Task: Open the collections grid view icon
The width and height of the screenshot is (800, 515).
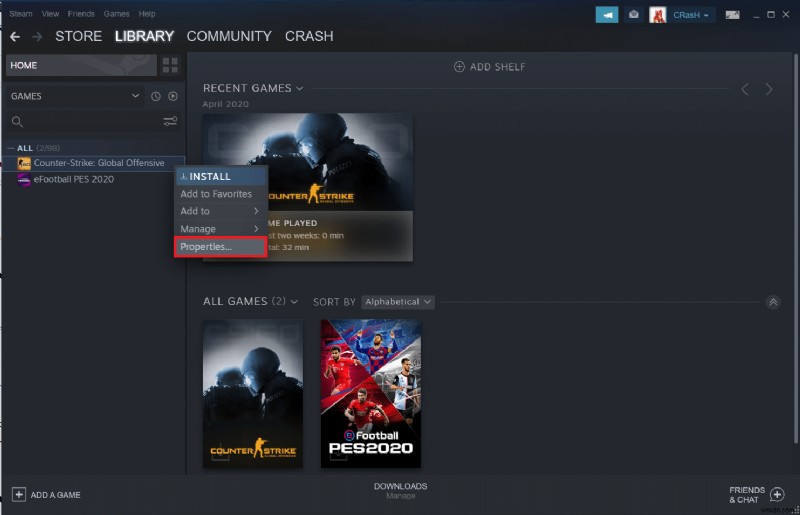Action: pyautogui.click(x=170, y=65)
